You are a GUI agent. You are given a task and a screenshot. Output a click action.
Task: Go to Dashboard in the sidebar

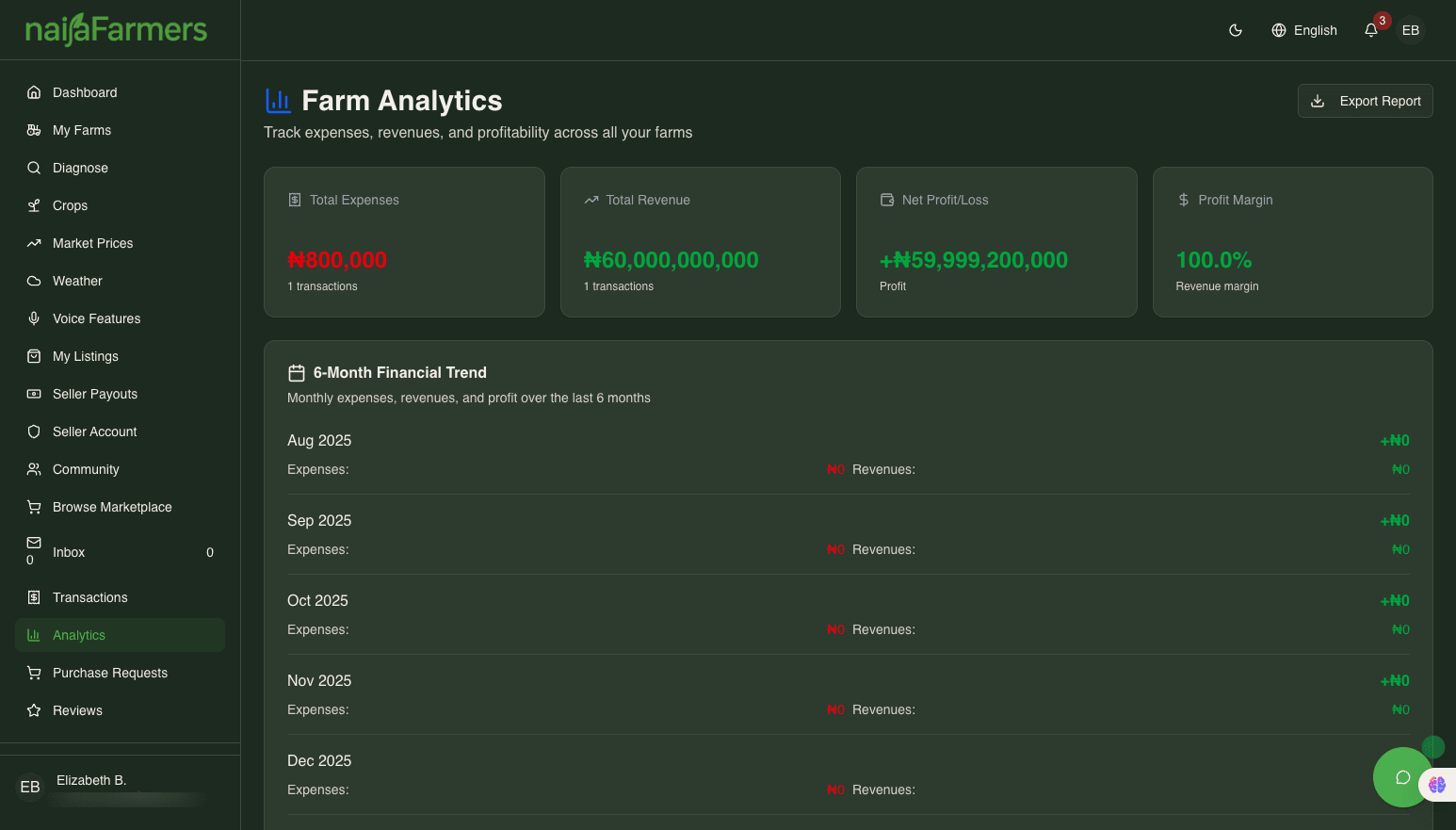tap(85, 92)
